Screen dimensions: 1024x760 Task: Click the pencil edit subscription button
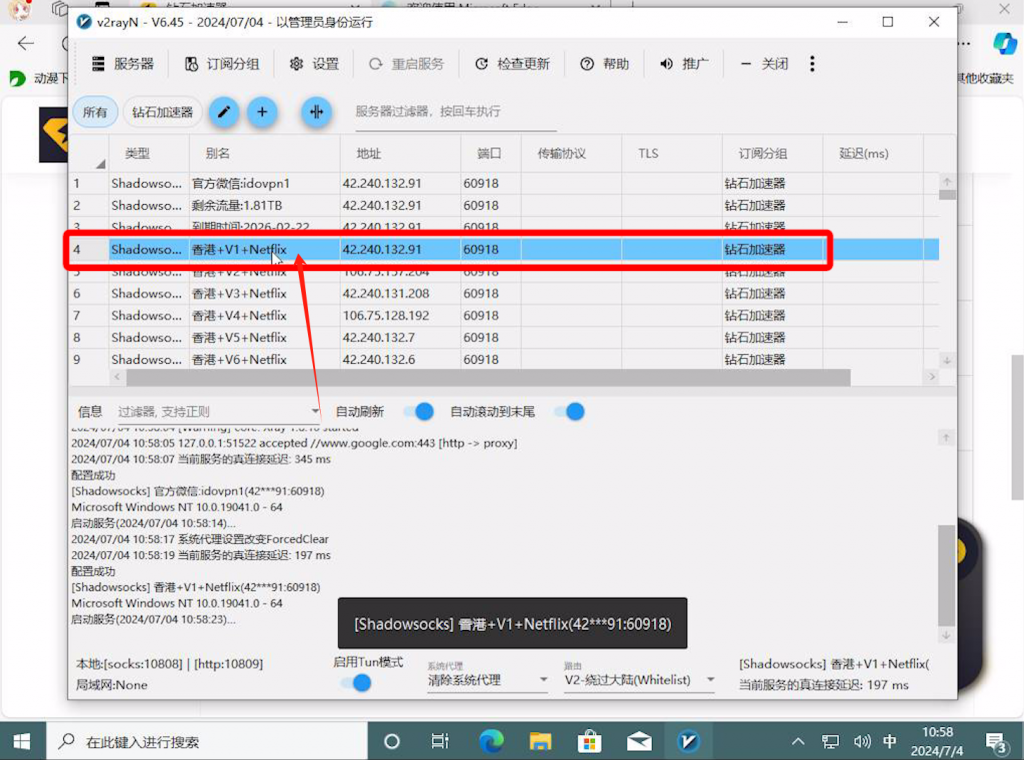(223, 112)
